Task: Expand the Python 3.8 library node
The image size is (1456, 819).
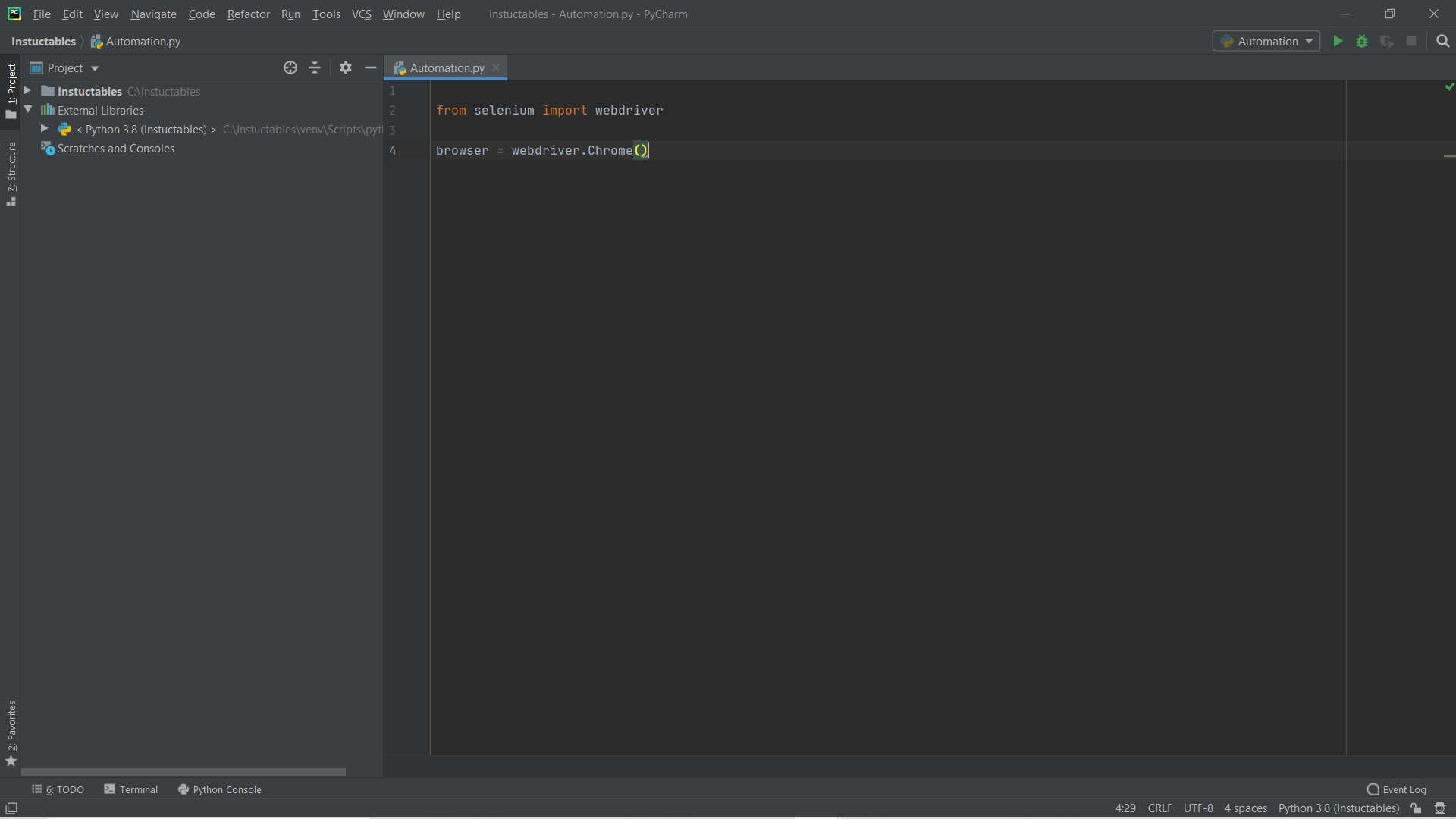Action: click(44, 130)
